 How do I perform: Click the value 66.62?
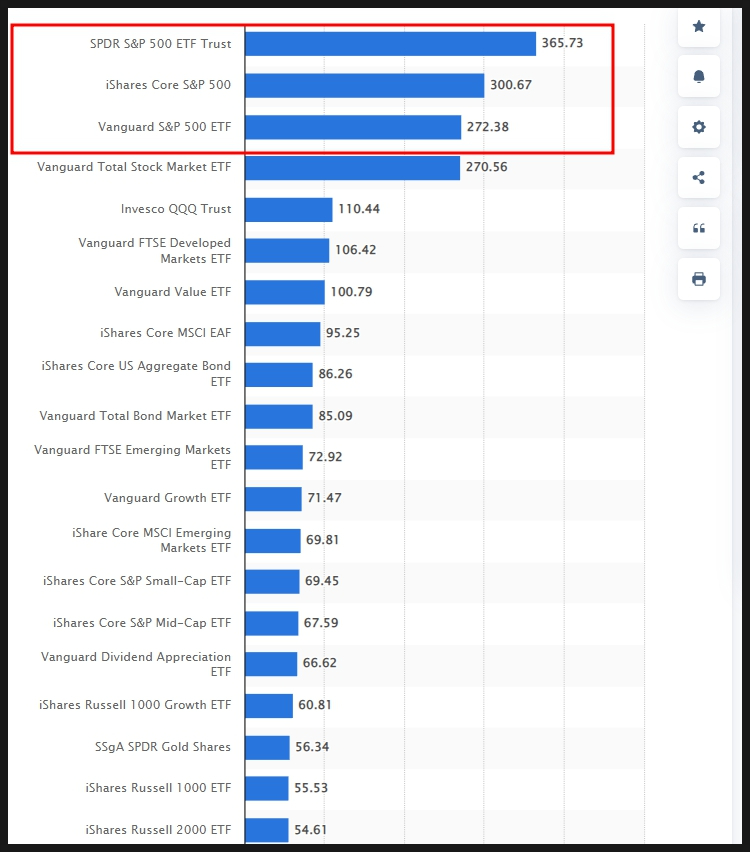click(x=320, y=663)
